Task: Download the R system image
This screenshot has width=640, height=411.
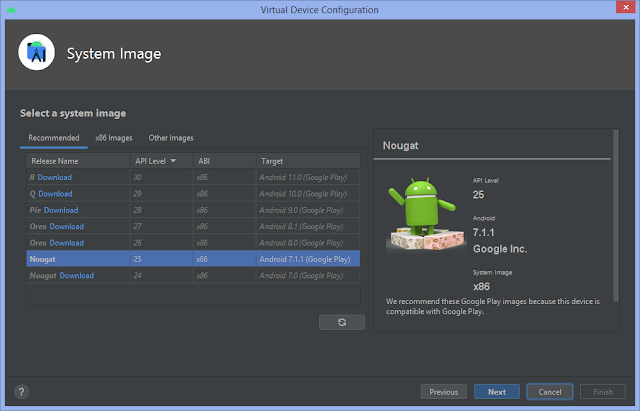Action: 55,177
